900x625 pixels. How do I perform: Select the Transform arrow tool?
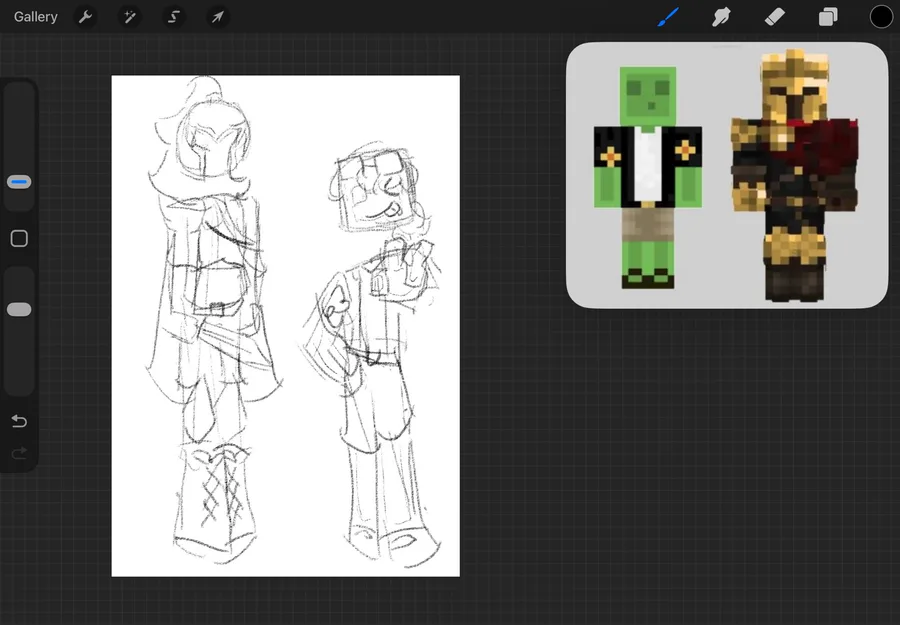[218, 17]
